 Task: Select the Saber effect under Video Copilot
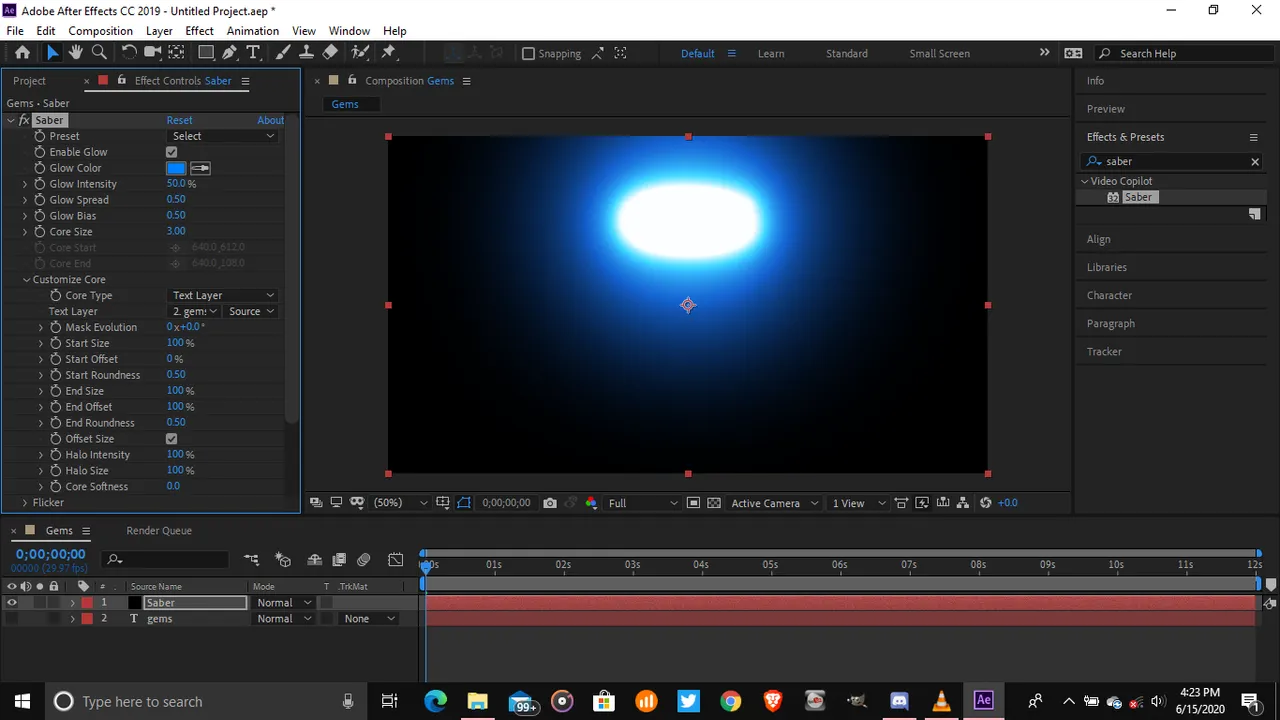pyautogui.click(x=1138, y=197)
